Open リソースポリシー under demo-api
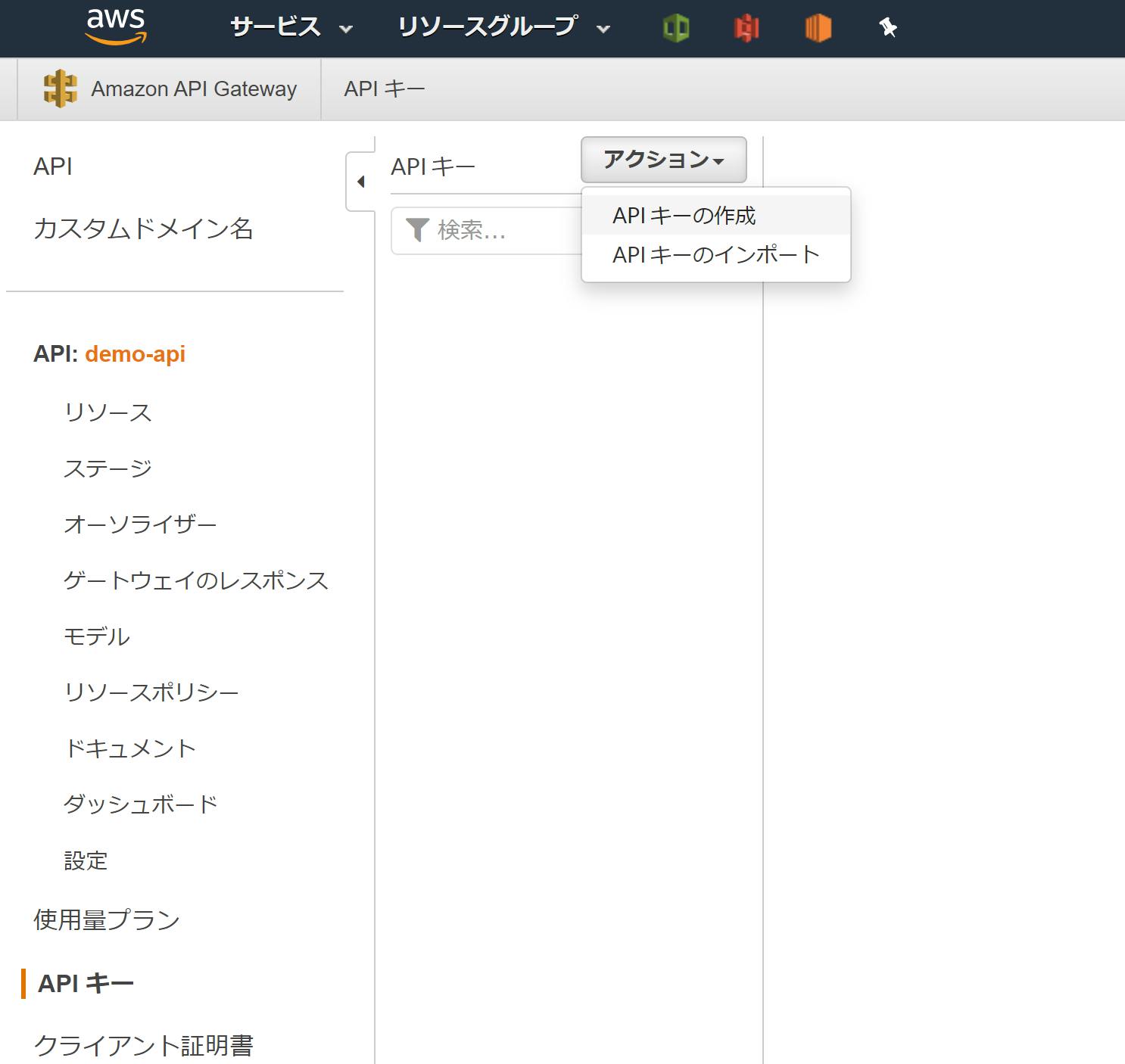The image size is (1125, 1064). click(x=151, y=692)
